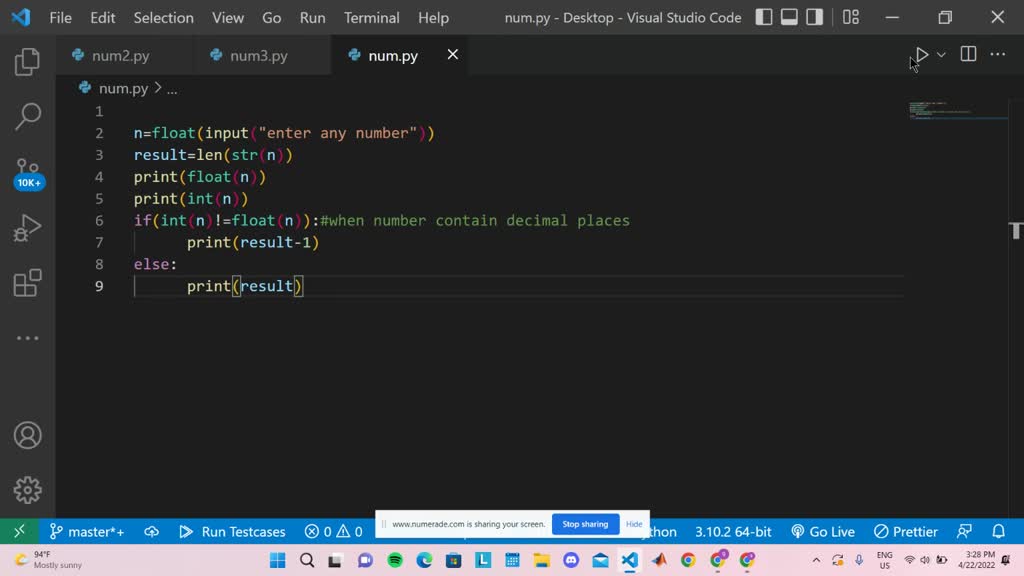Run the num.py Python file
The height and width of the screenshot is (576, 1024).
coord(919,55)
